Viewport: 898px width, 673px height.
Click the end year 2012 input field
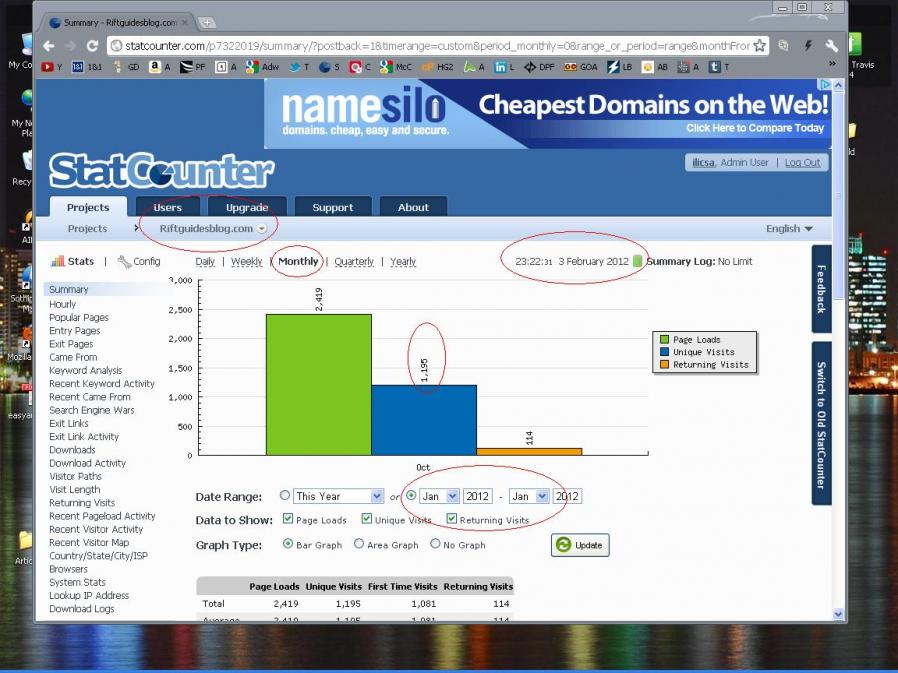(x=567, y=496)
